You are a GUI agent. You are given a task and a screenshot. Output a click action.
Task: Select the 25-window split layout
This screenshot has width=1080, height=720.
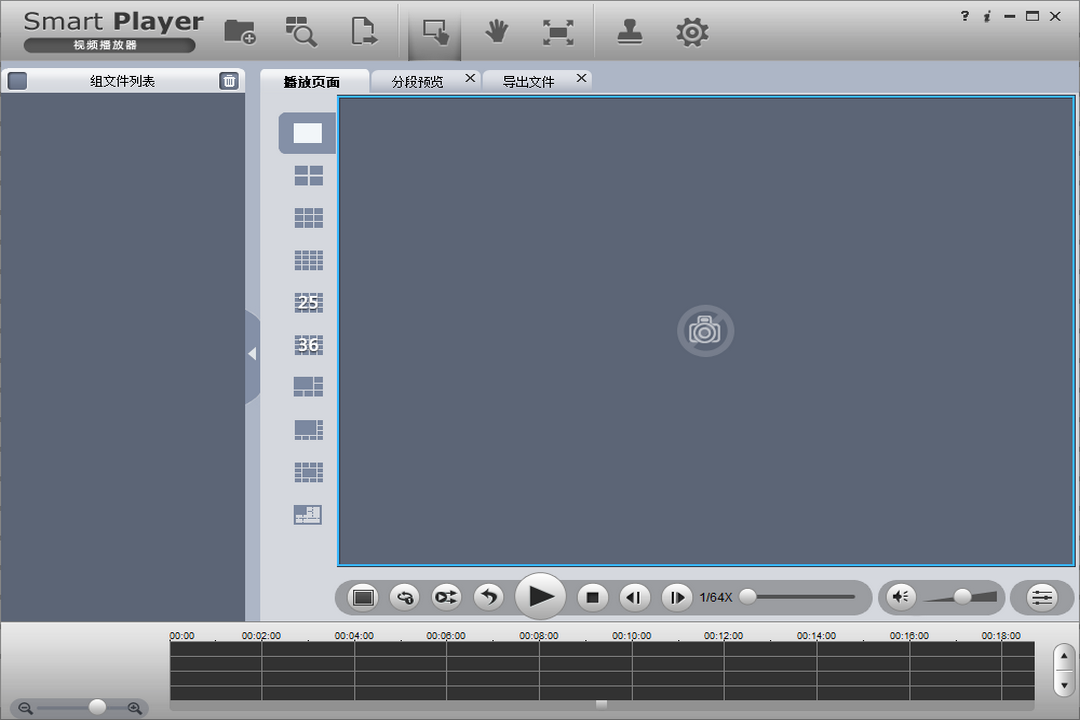pyautogui.click(x=308, y=303)
